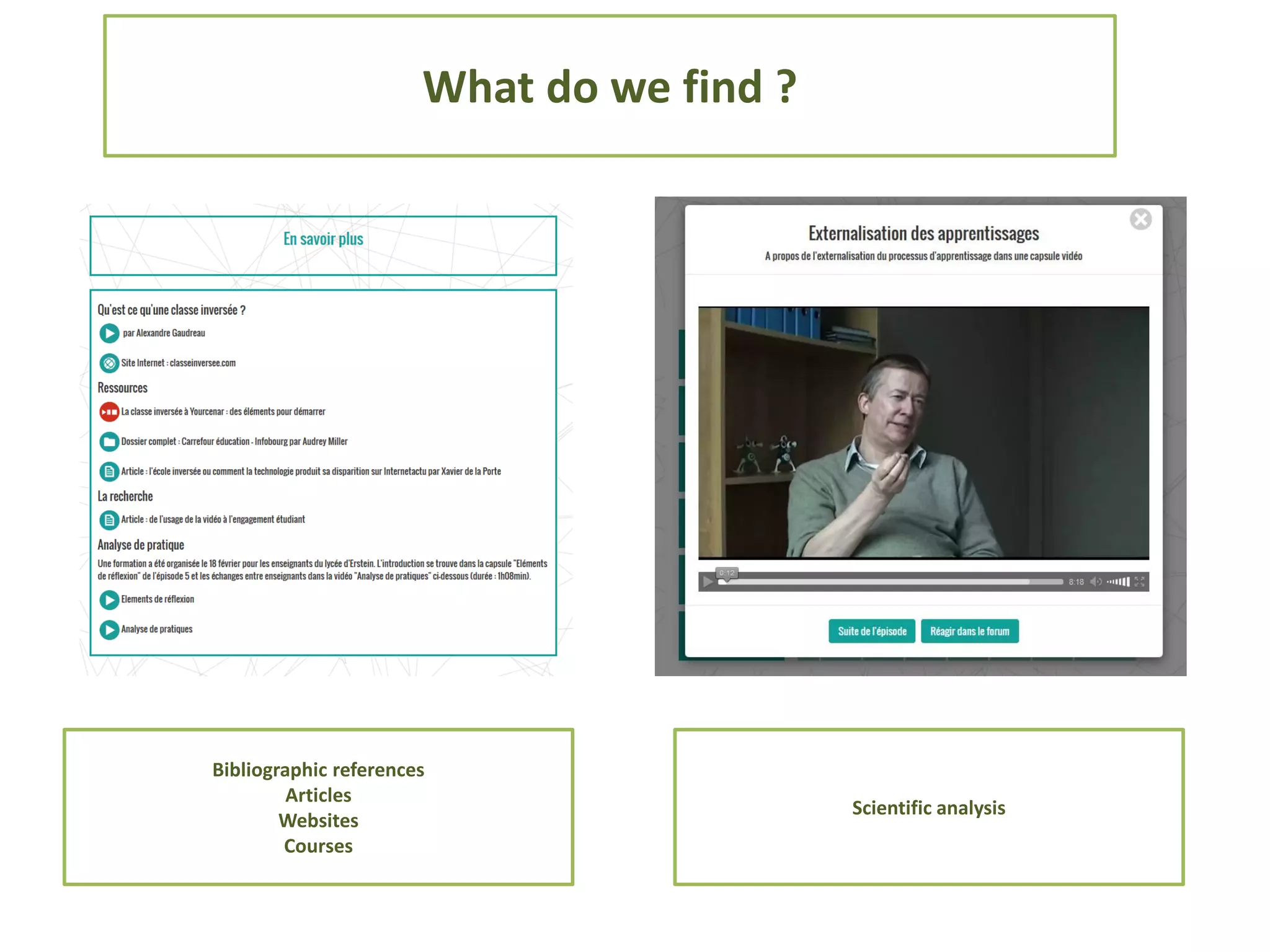Click the popup title Externalisation des apprentissages
The image size is (1270, 952).
tap(923, 234)
